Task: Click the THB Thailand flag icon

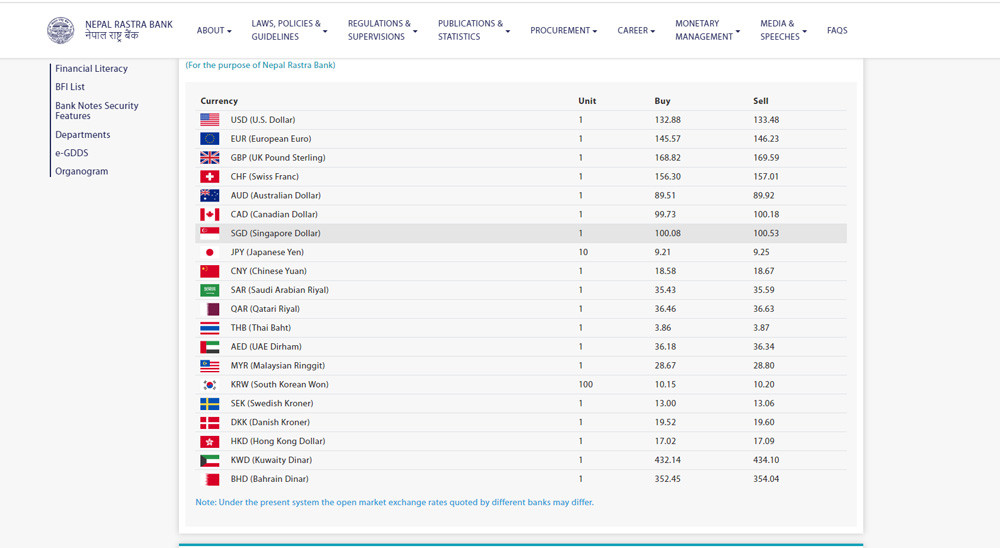Action: tap(209, 328)
